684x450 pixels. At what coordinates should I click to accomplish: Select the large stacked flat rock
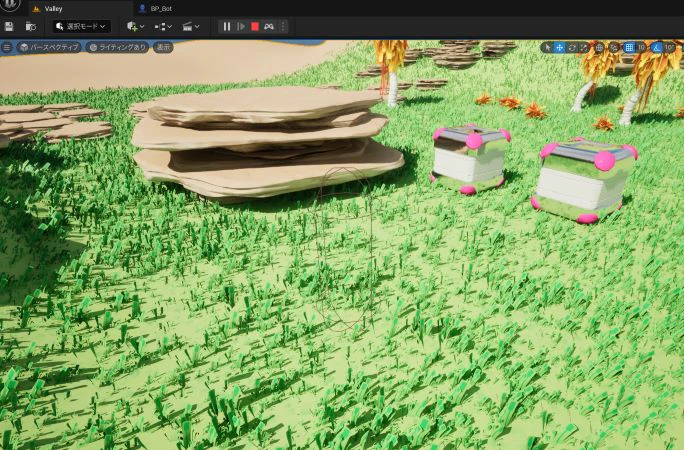click(x=267, y=144)
